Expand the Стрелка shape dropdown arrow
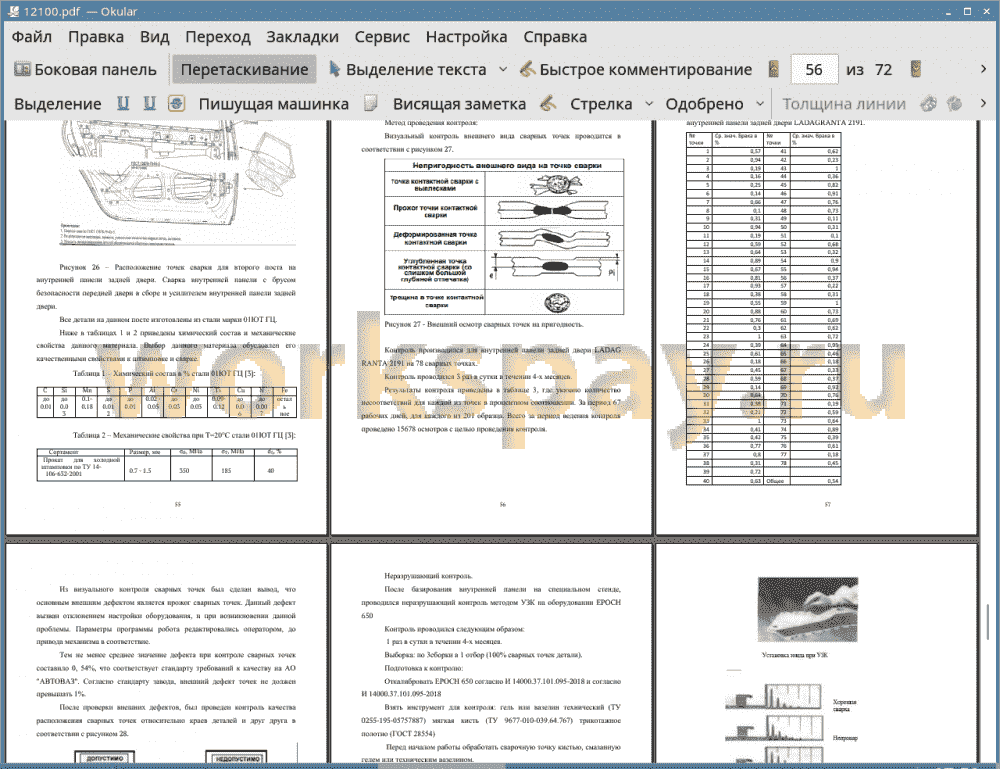 point(649,103)
